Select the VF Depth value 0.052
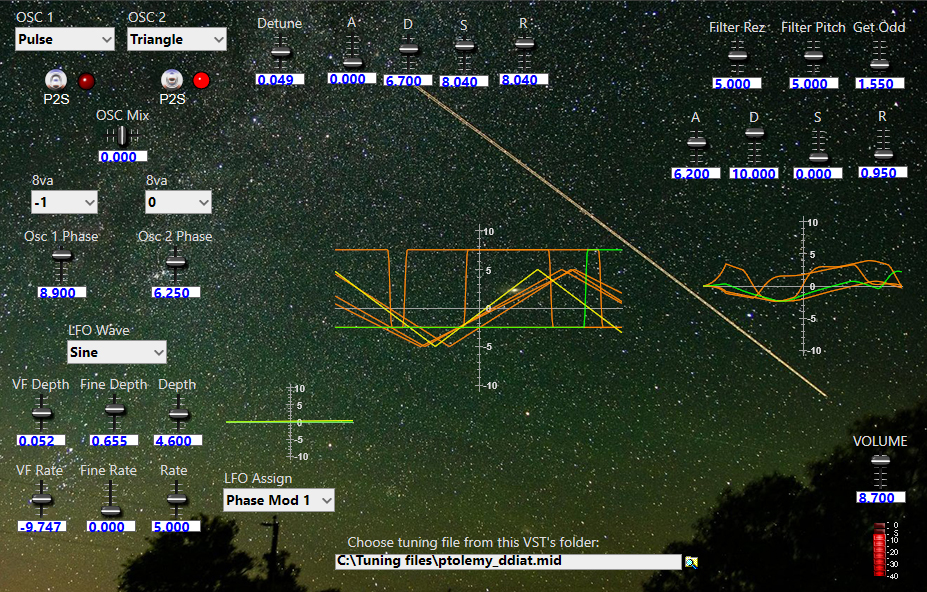 [x=41, y=441]
